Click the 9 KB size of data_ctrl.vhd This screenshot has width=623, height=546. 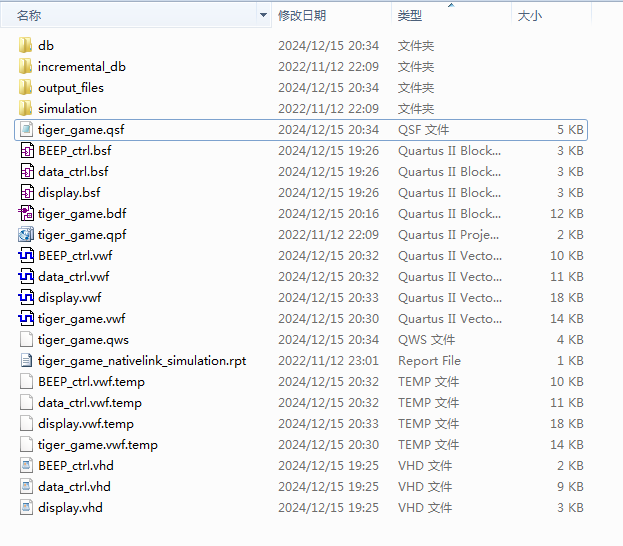coord(570,486)
